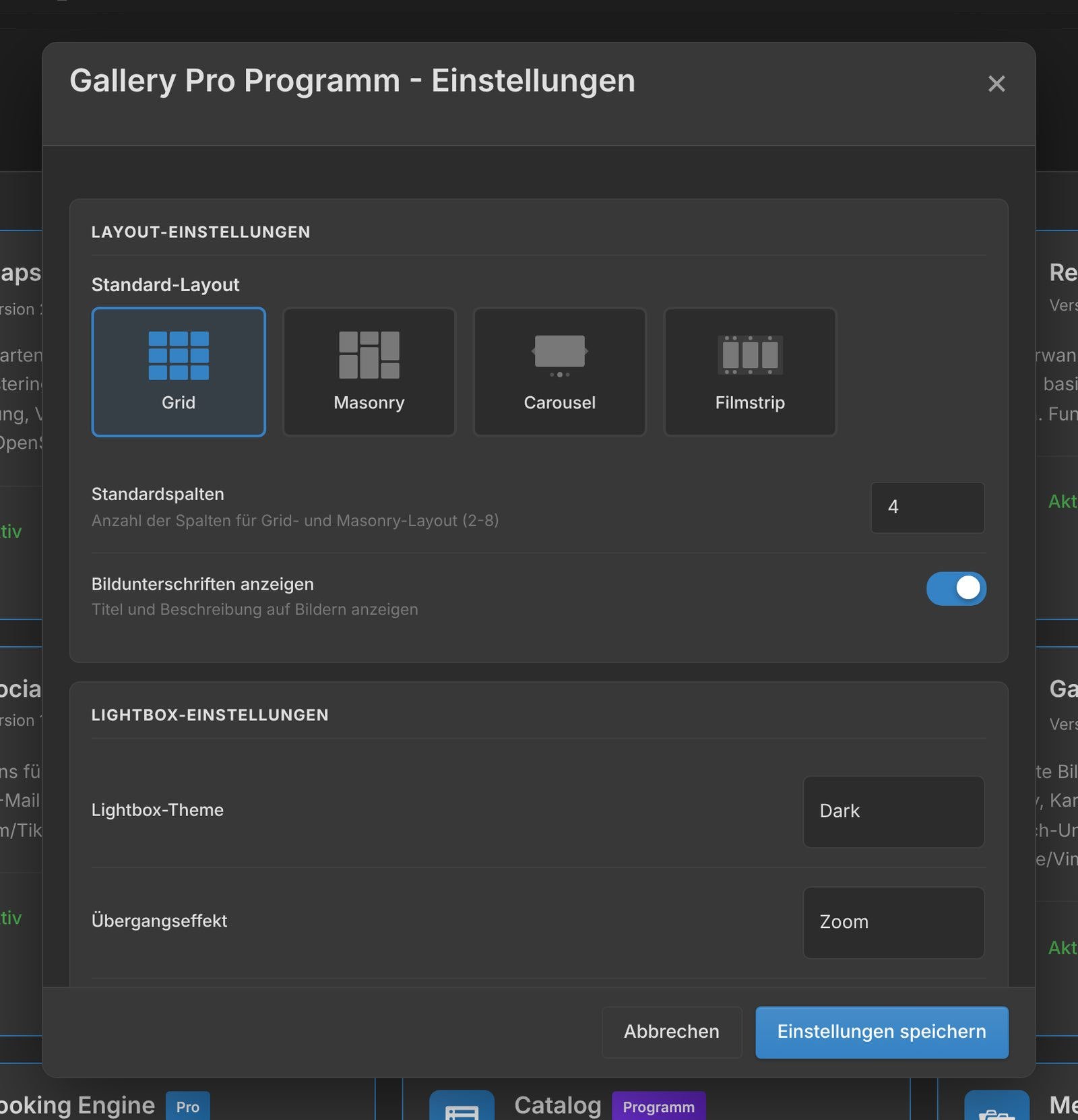Viewport: 1078px width, 1120px height.
Task: Click the Masonry layout label
Action: click(x=369, y=403)
